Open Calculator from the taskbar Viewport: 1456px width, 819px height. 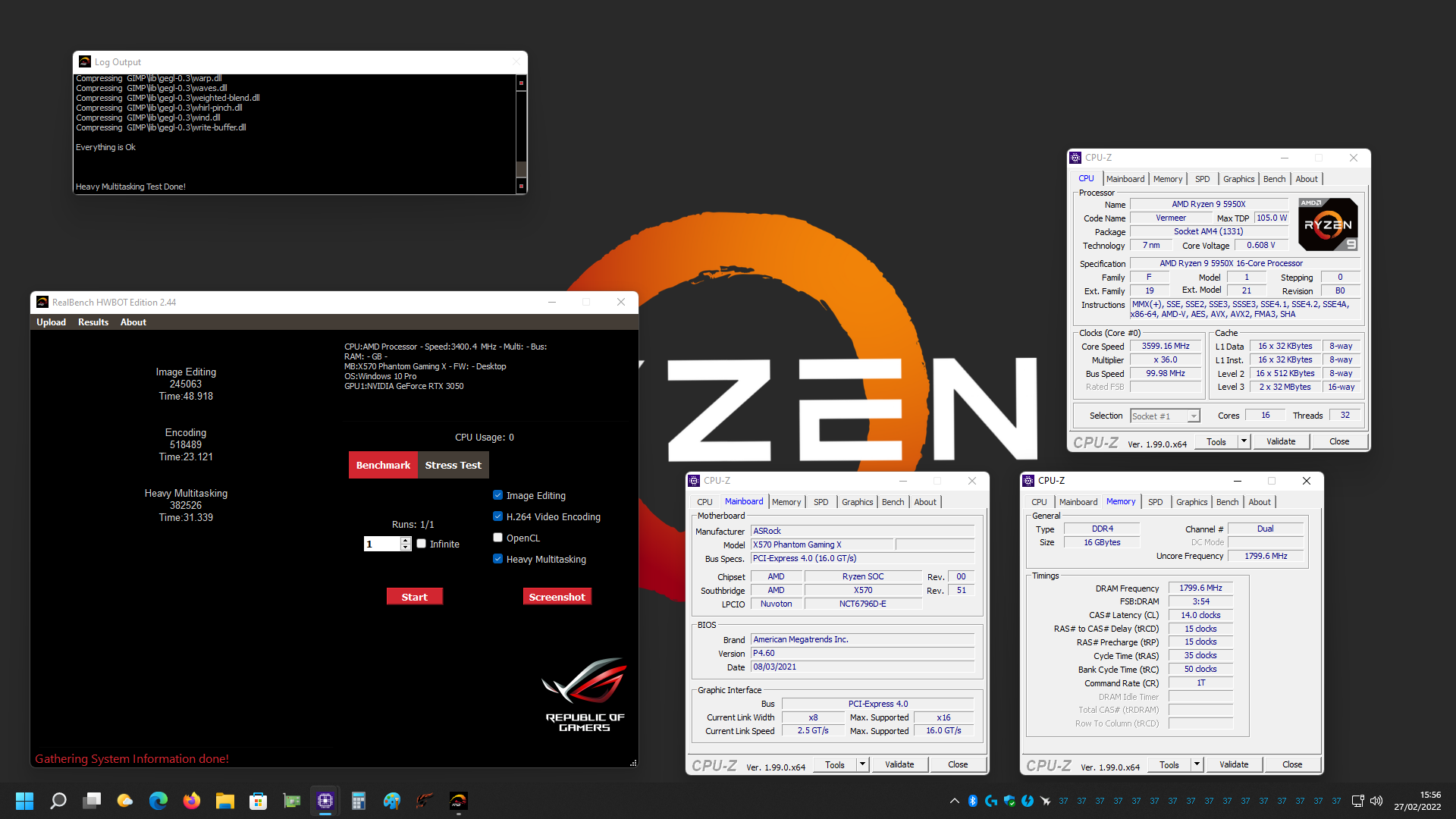359,801
